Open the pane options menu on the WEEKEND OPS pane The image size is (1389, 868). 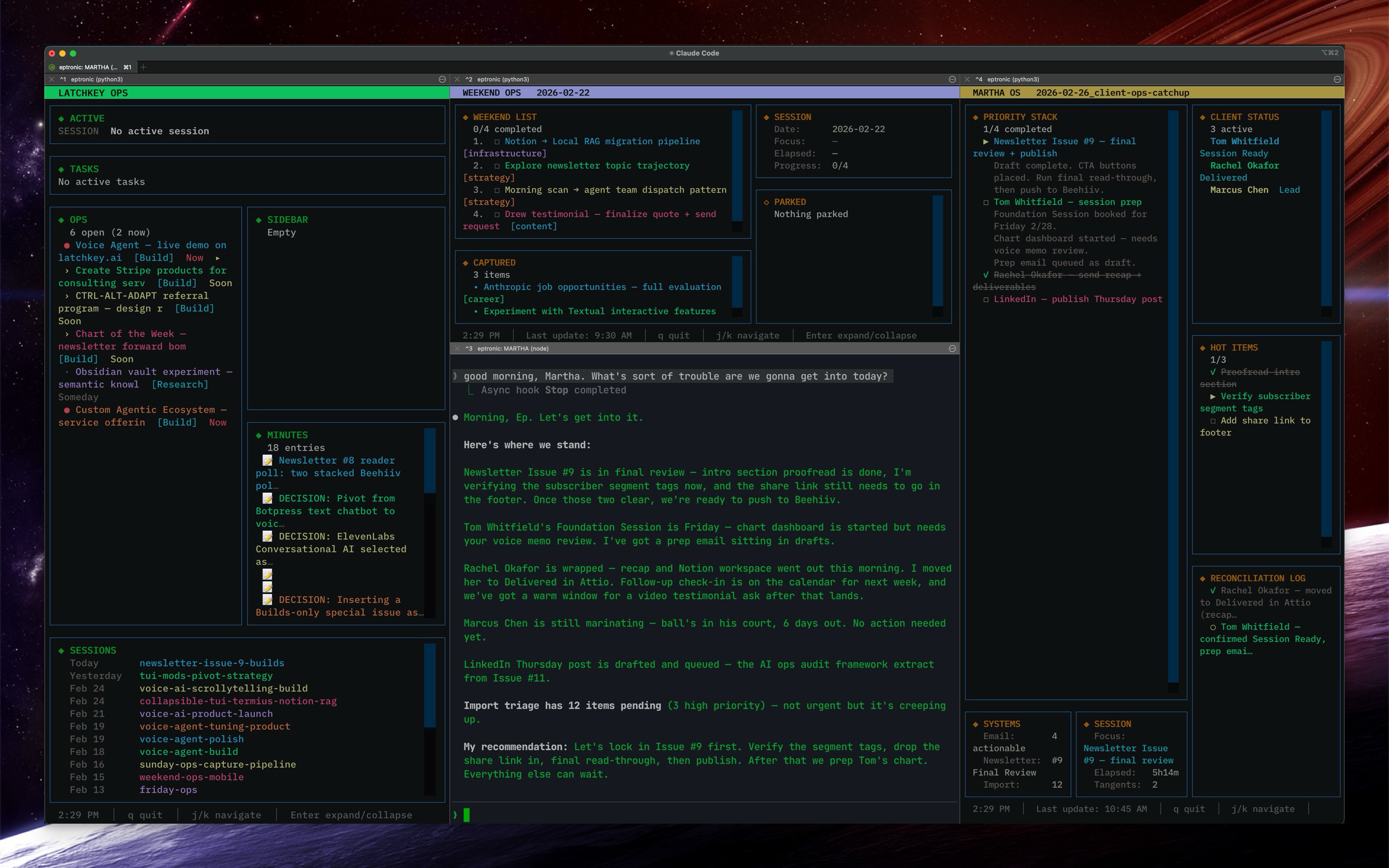pyautogui.click(x=952, y=79)
